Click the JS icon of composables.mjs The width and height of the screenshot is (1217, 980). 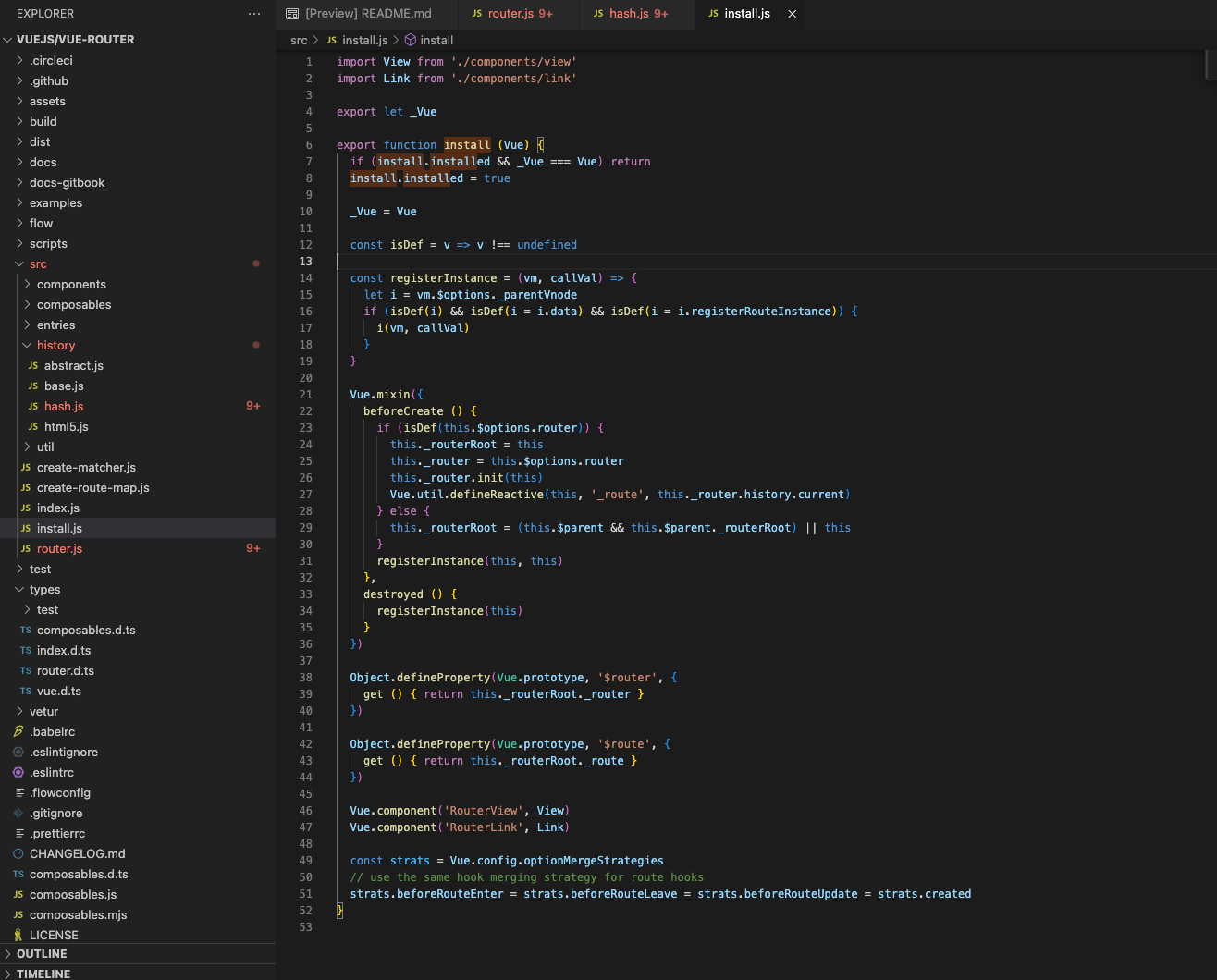[18, 915]
